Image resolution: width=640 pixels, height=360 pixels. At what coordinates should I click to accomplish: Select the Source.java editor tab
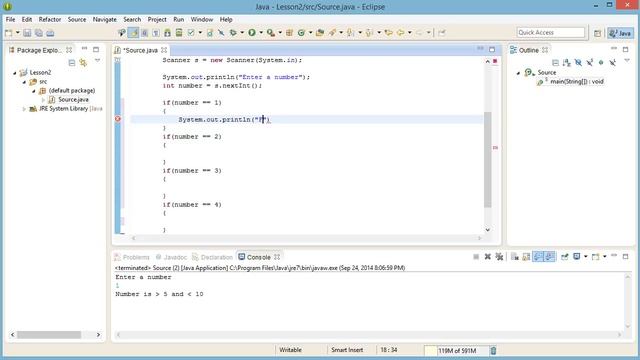(x=140, y=50)
